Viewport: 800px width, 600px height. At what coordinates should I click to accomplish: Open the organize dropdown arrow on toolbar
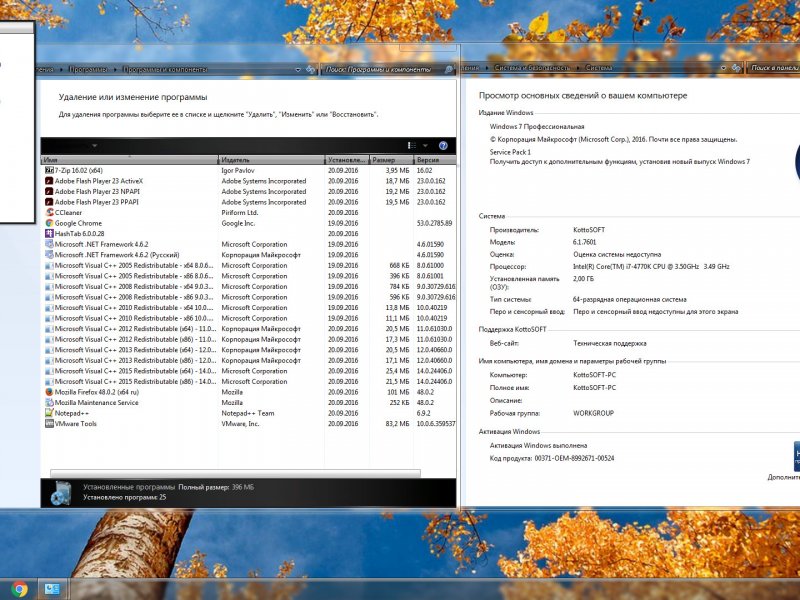(x=94, y=145)
